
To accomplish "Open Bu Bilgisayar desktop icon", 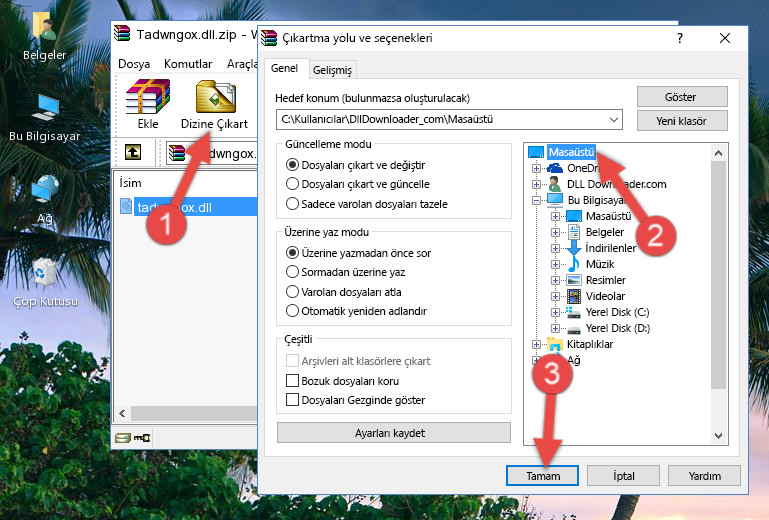I will (x=44, y=118).
